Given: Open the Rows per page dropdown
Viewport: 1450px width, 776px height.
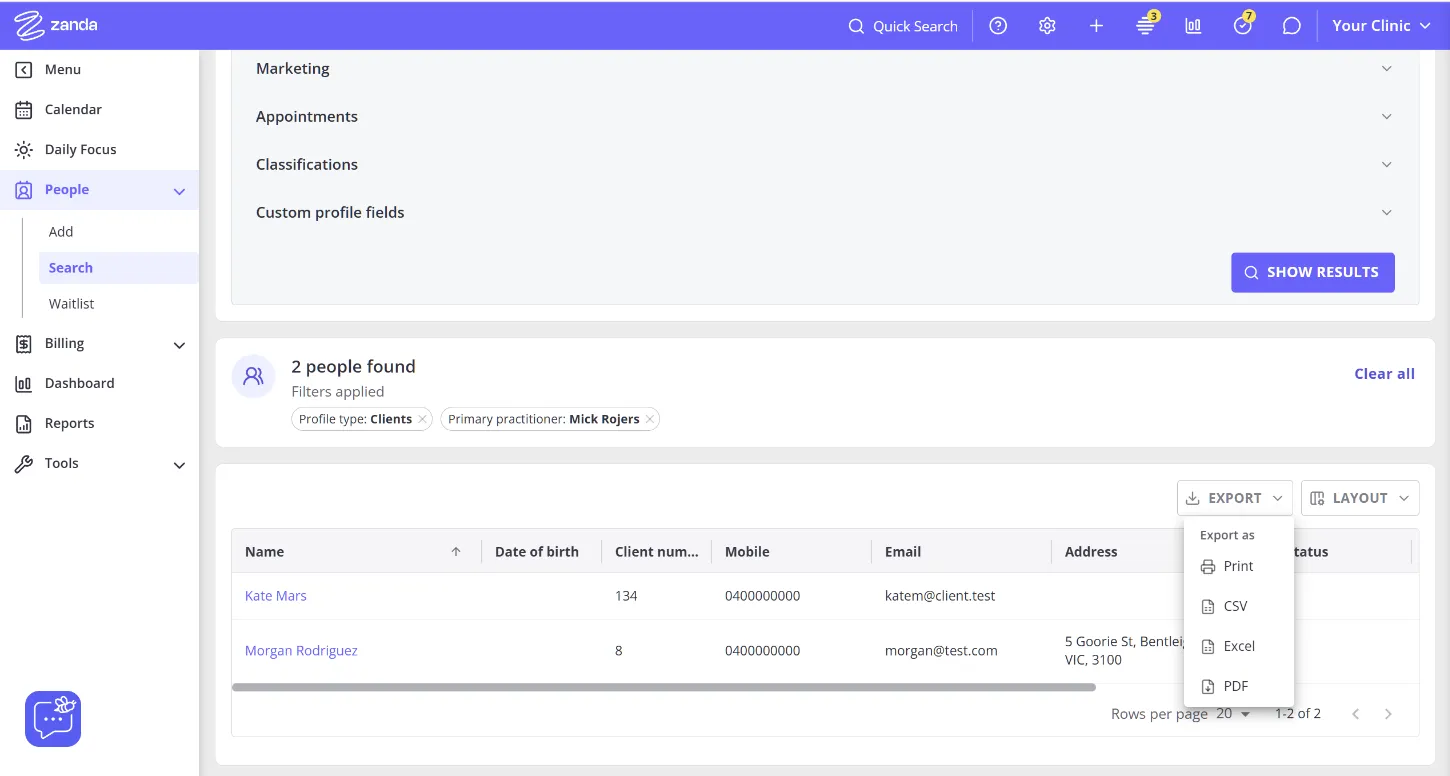Looking at the screenshot, I should click(x=1233, y=713).
